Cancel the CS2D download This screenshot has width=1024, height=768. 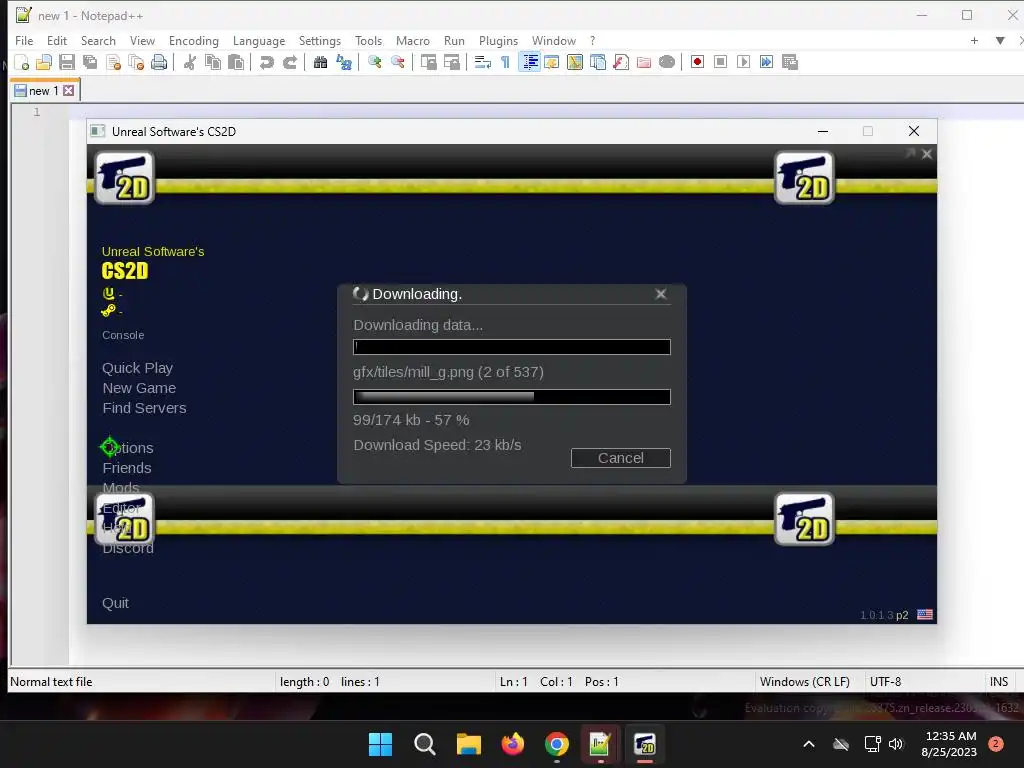[x=620, y=458]
